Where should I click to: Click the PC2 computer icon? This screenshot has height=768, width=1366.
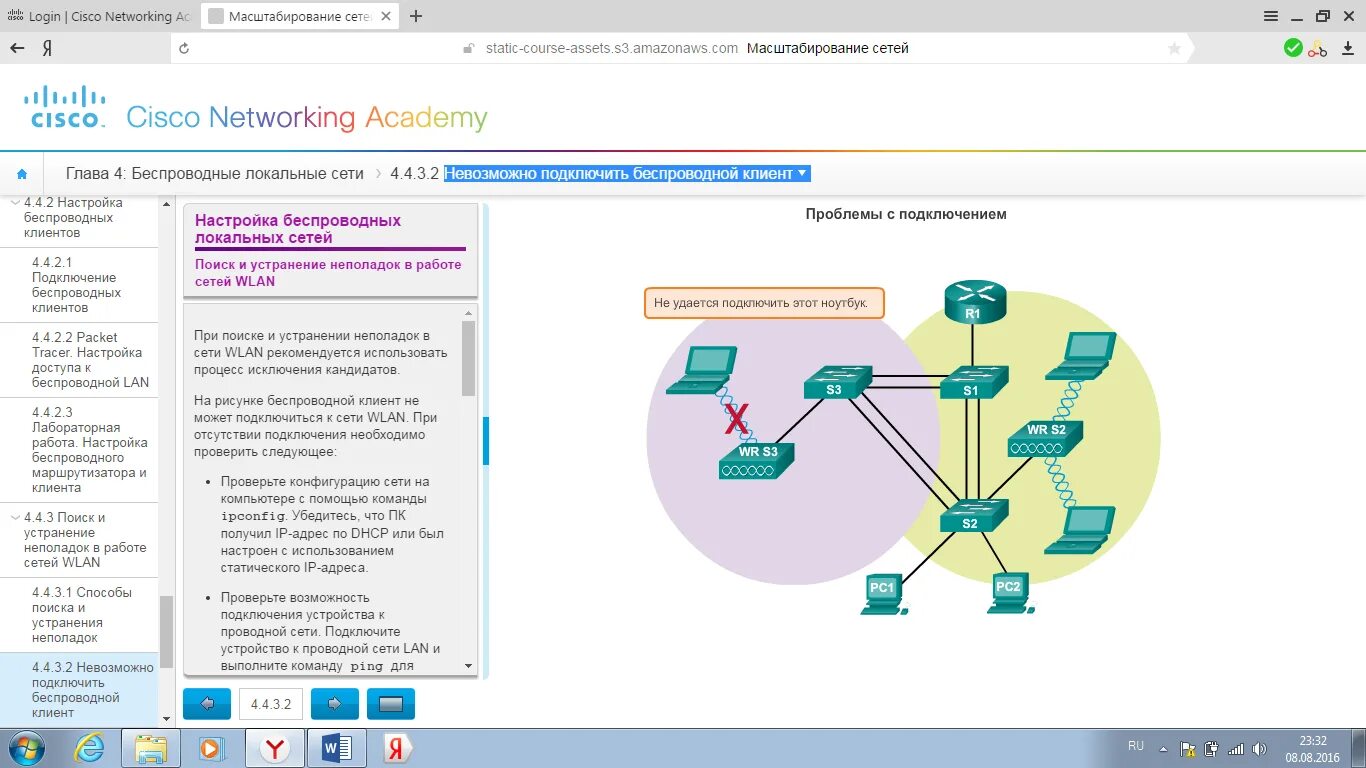point(1011,592)
